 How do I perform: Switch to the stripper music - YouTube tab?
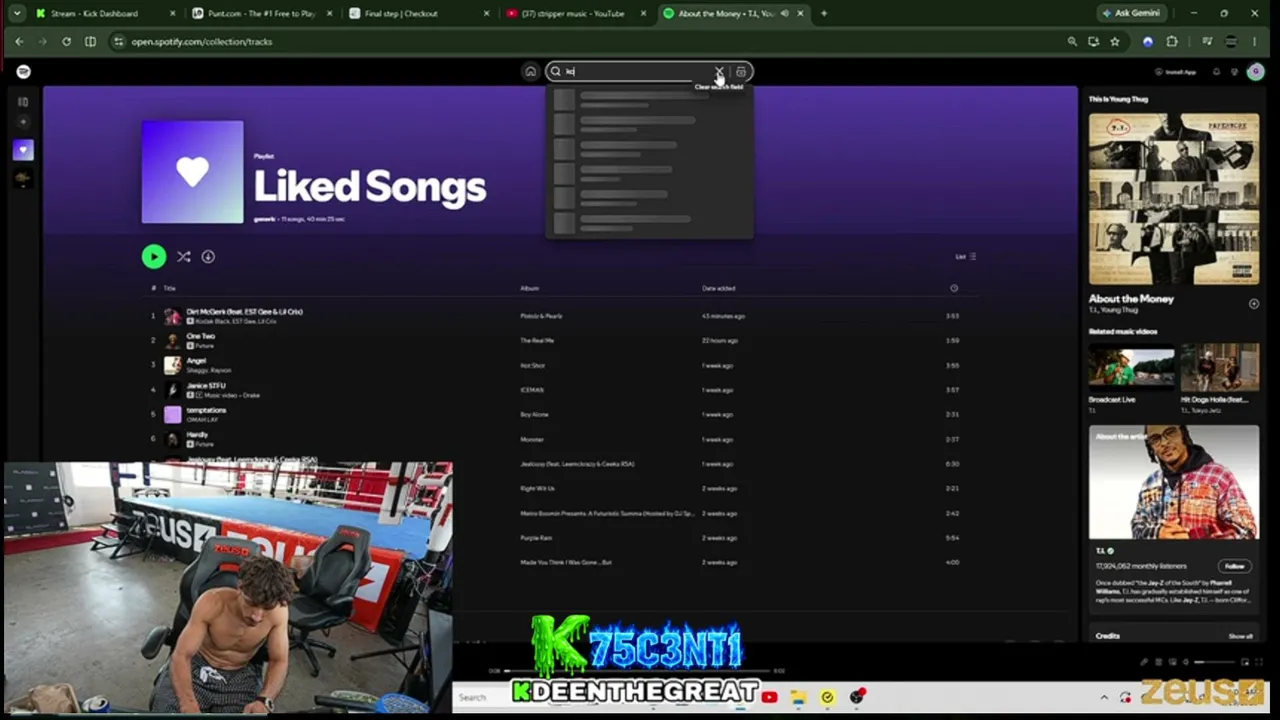pos(576,14)
